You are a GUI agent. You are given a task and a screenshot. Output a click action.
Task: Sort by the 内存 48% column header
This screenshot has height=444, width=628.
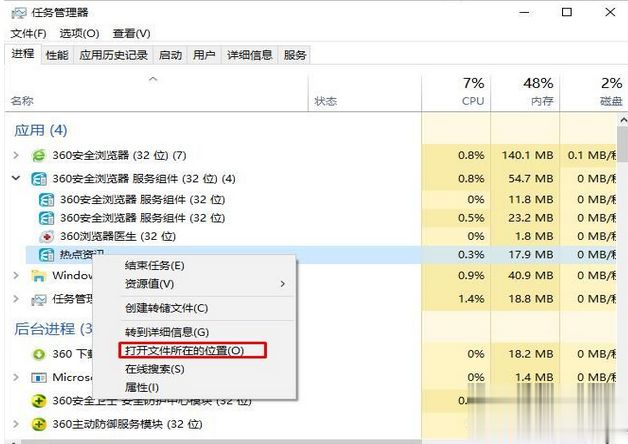525,92
